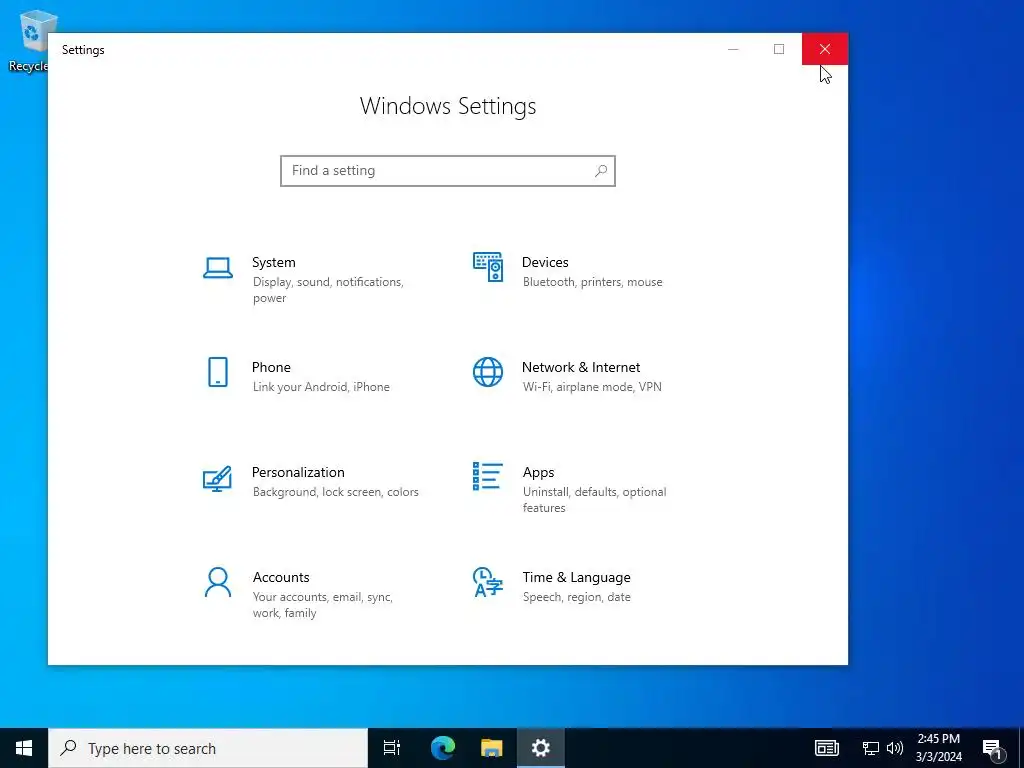
Task: Open the network status tray icon
Action: (871, 748)
